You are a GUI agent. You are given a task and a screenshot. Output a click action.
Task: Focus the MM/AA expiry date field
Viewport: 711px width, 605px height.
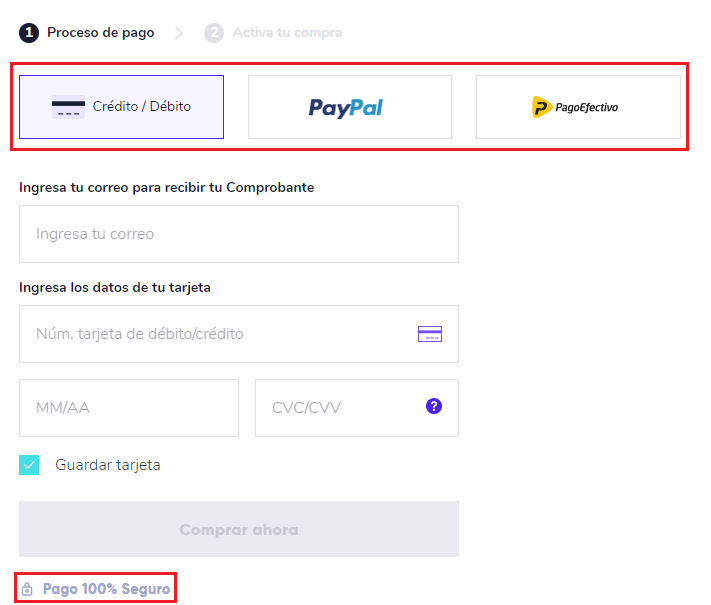pos(129,408)
